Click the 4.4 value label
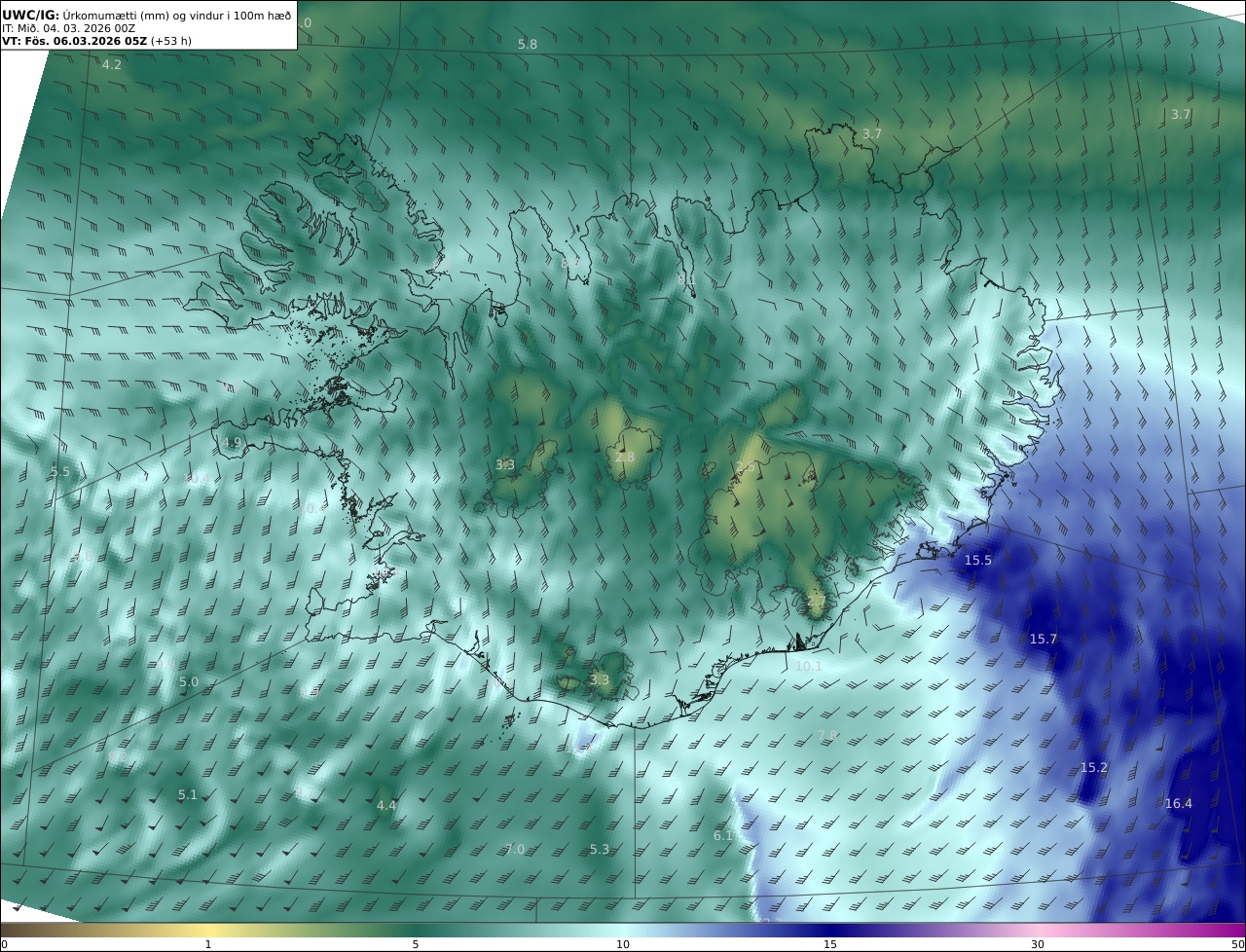1246x952 pixels. 386,805
